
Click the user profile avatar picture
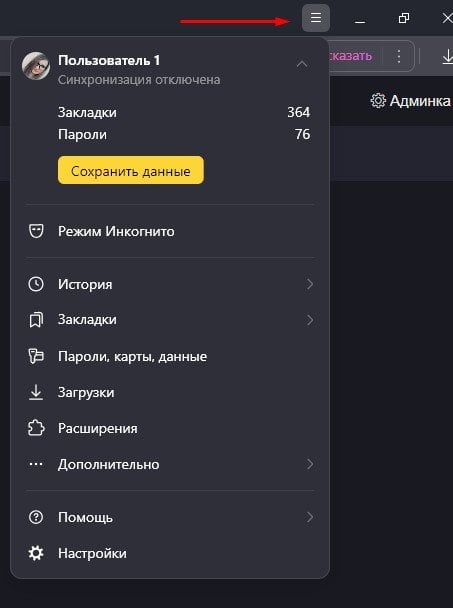(36, 66)
